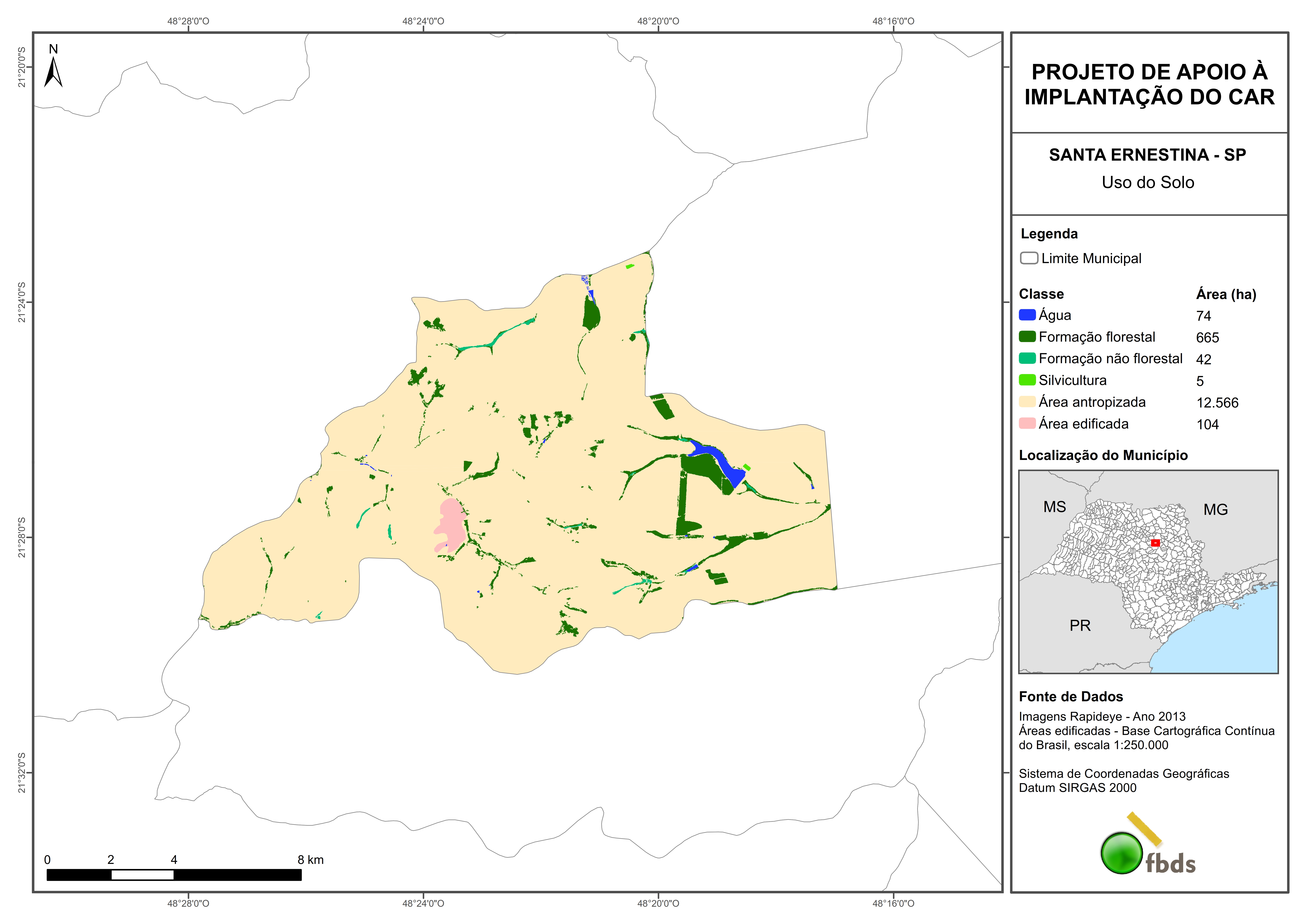Click the Água blue legend swatch
The width and height of the screenshot is (1306, 924).
1027,315
